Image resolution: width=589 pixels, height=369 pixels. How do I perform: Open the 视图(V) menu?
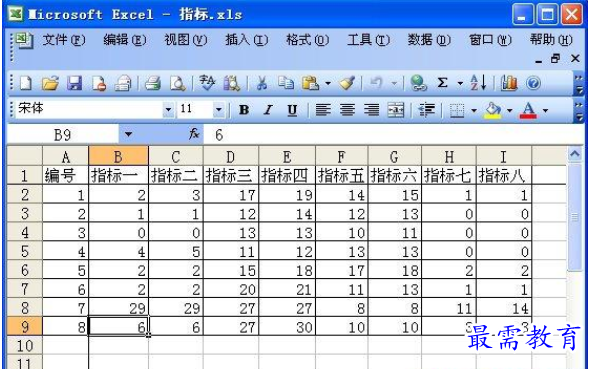coord(186,39)
